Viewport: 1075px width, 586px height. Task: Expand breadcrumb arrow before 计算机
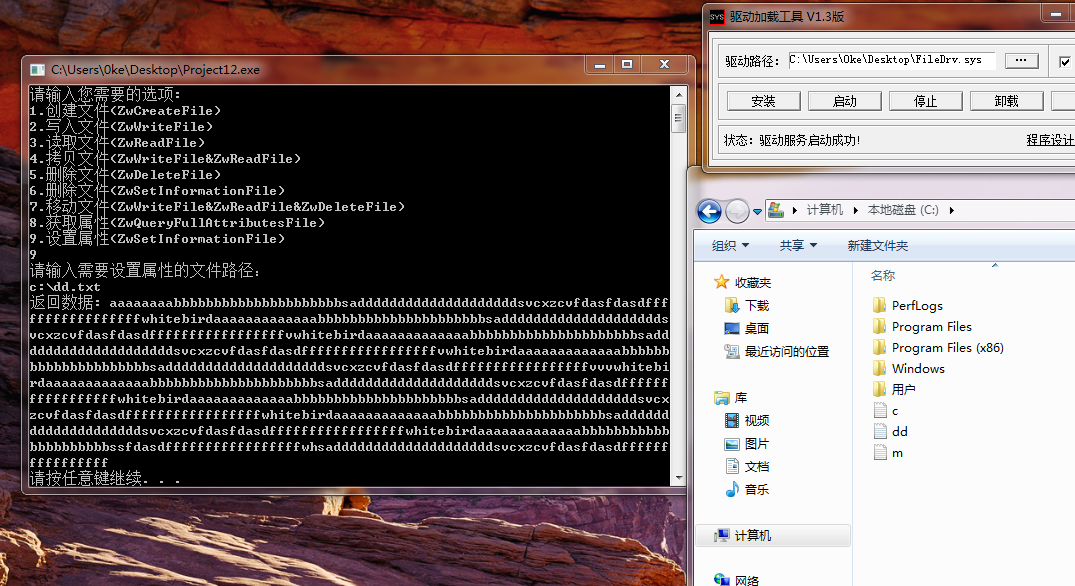pos(795,210)
